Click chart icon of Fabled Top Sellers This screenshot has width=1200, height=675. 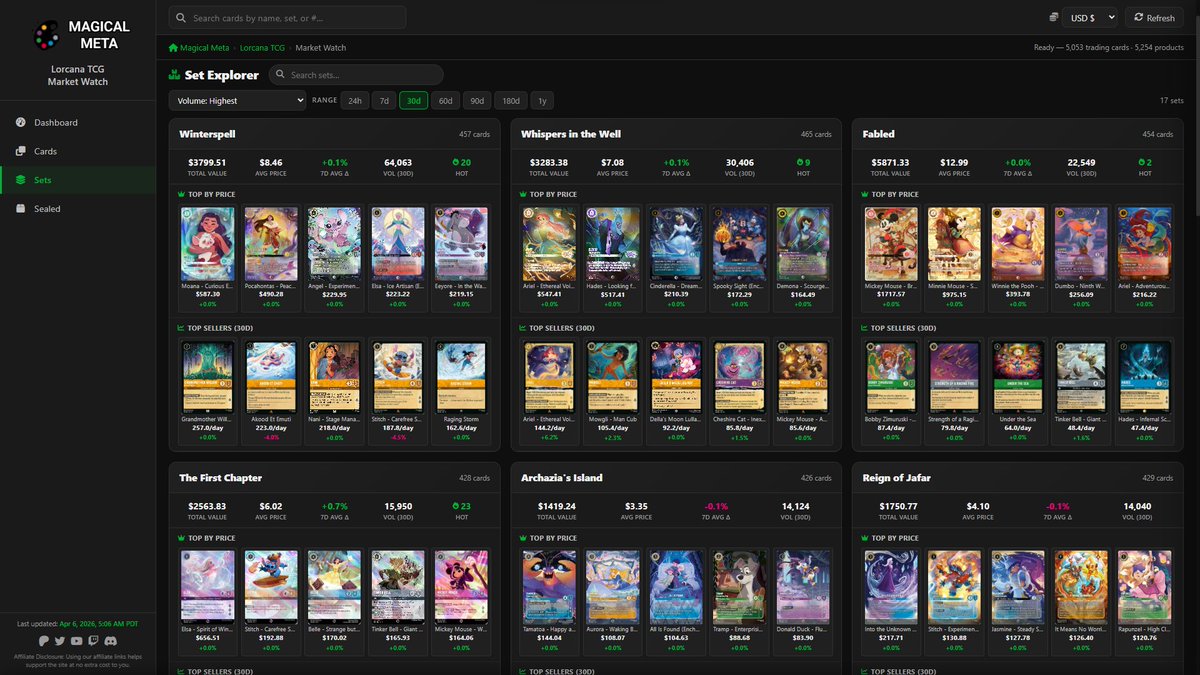pos(866,327)
